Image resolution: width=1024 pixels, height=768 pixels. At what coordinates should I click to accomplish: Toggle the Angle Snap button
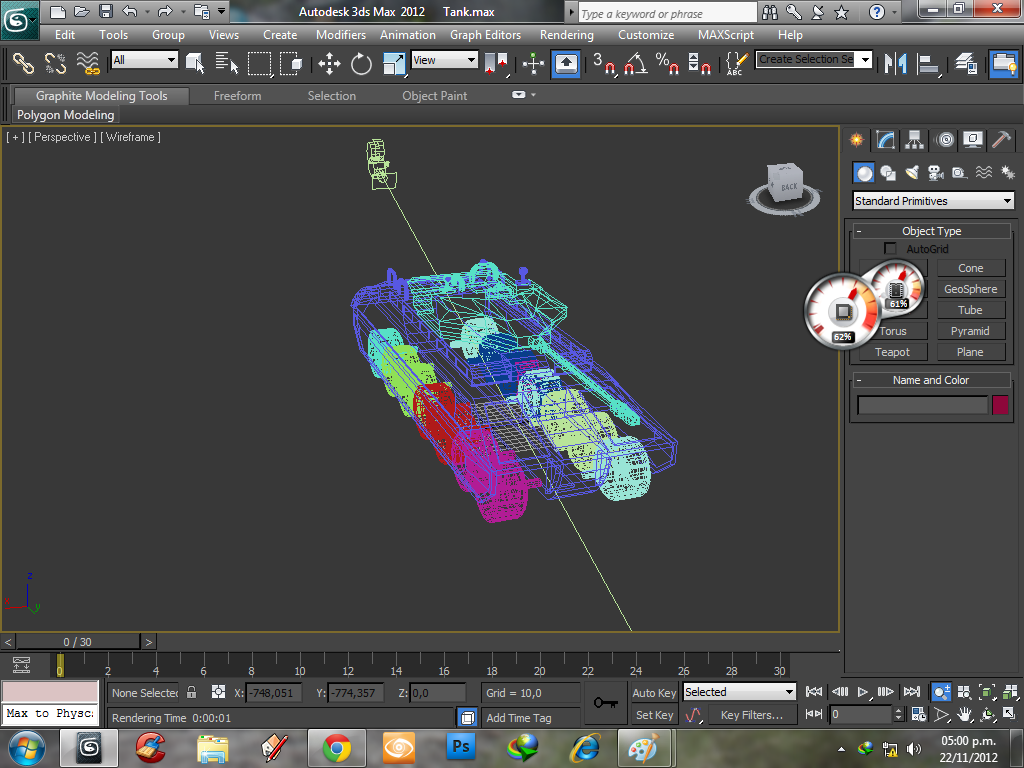pos(636,63)
